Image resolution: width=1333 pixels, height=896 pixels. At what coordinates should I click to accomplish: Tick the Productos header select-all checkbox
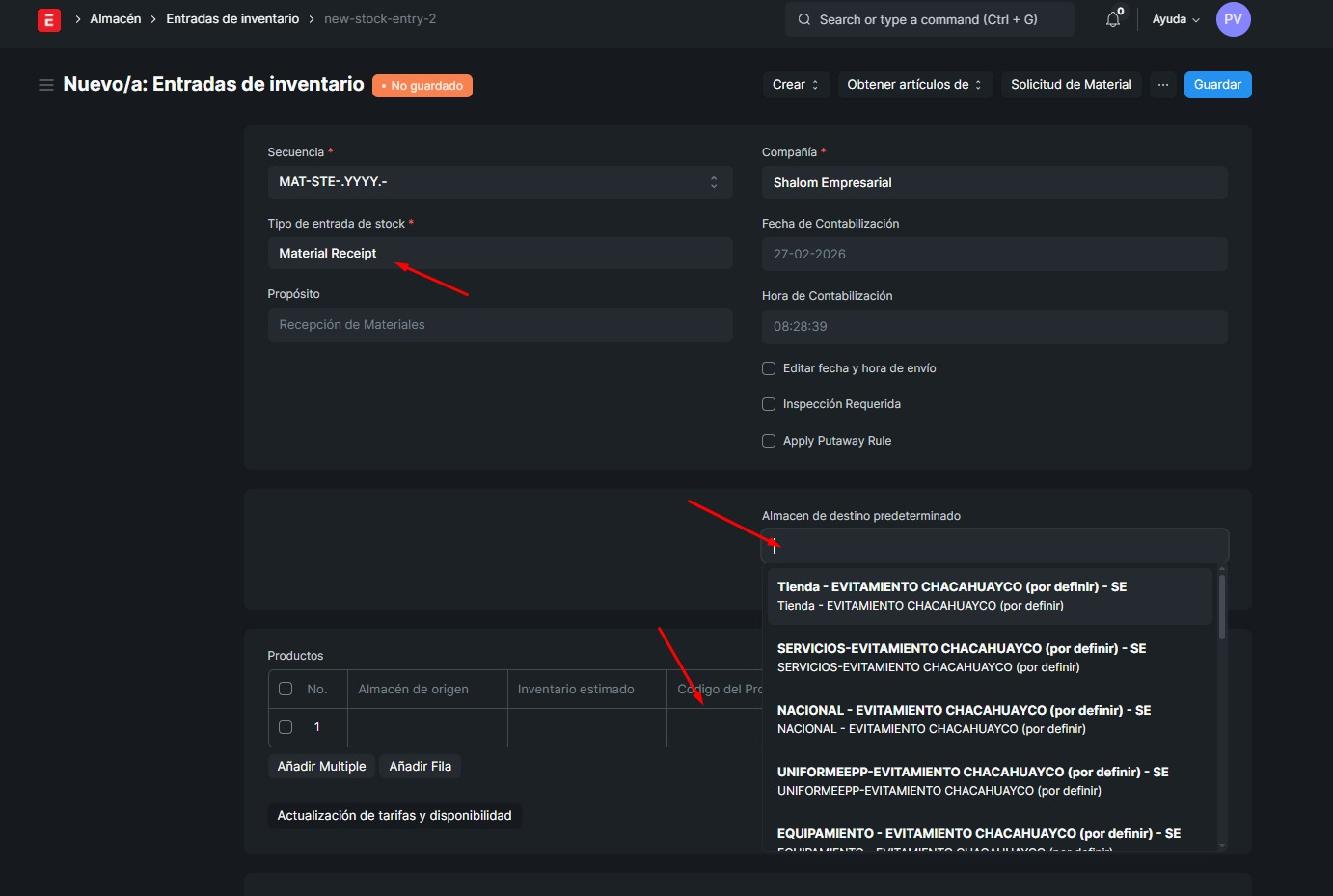pos(286,689)
